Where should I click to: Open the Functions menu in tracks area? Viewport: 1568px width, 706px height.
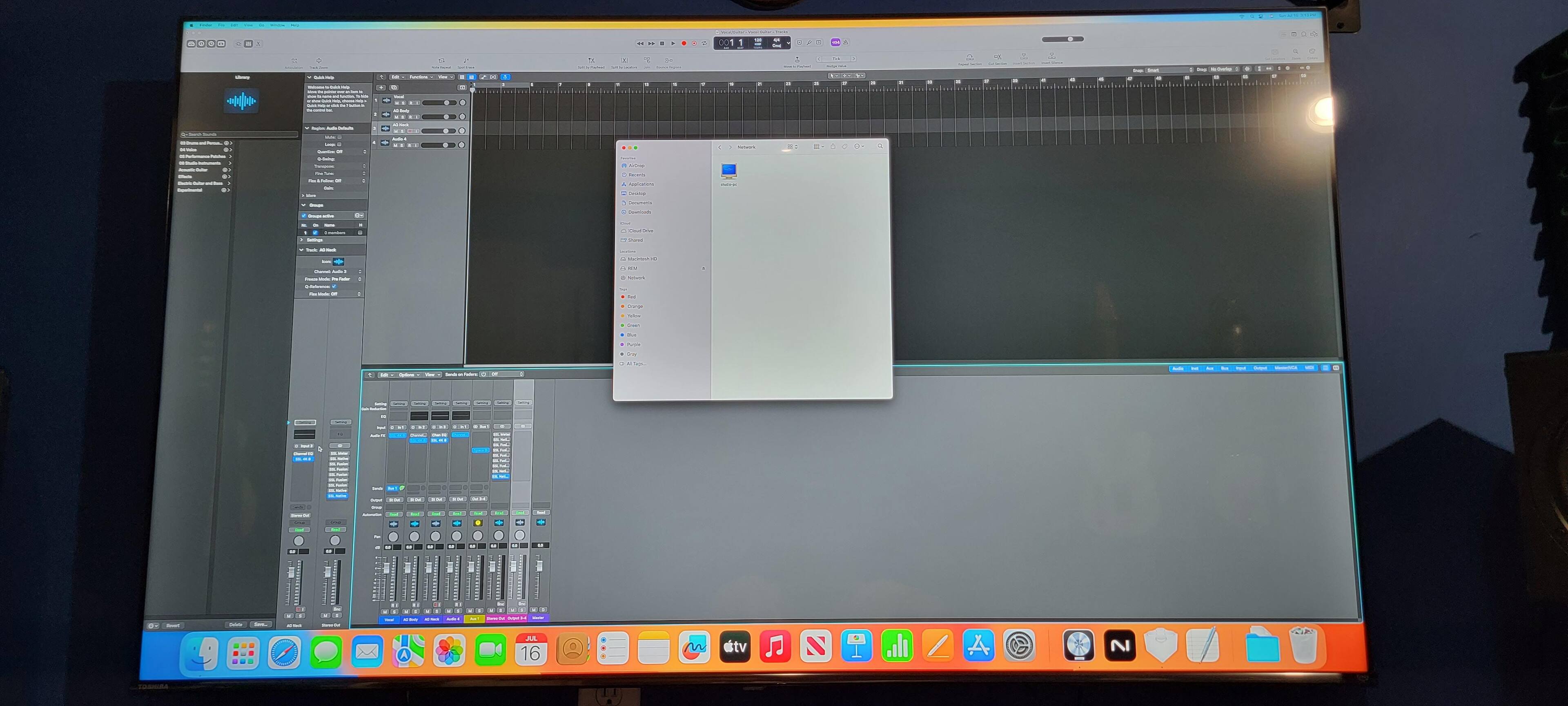[x=421, y=77]
